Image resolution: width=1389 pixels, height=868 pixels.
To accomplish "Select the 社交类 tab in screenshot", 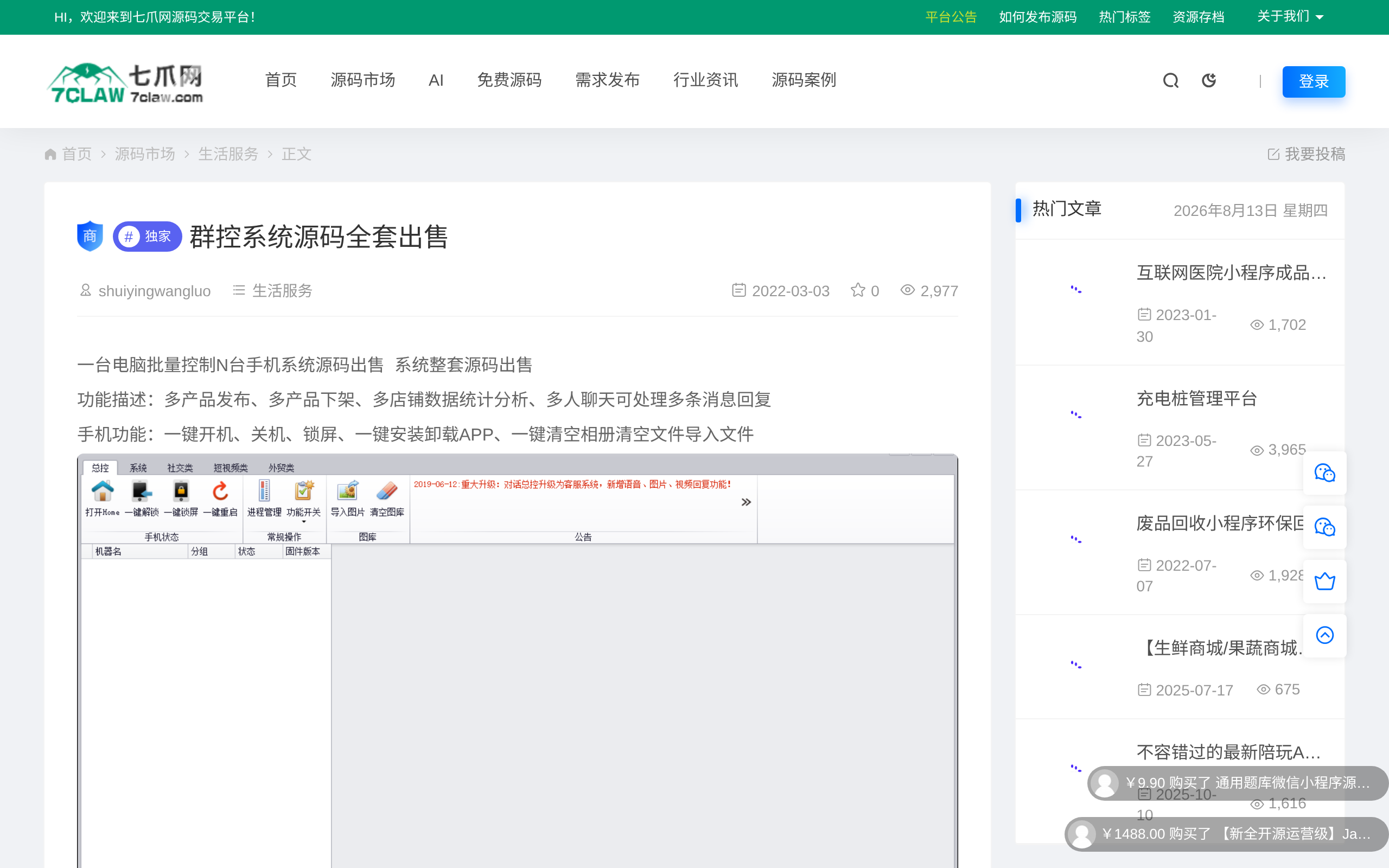I will 180,468.
